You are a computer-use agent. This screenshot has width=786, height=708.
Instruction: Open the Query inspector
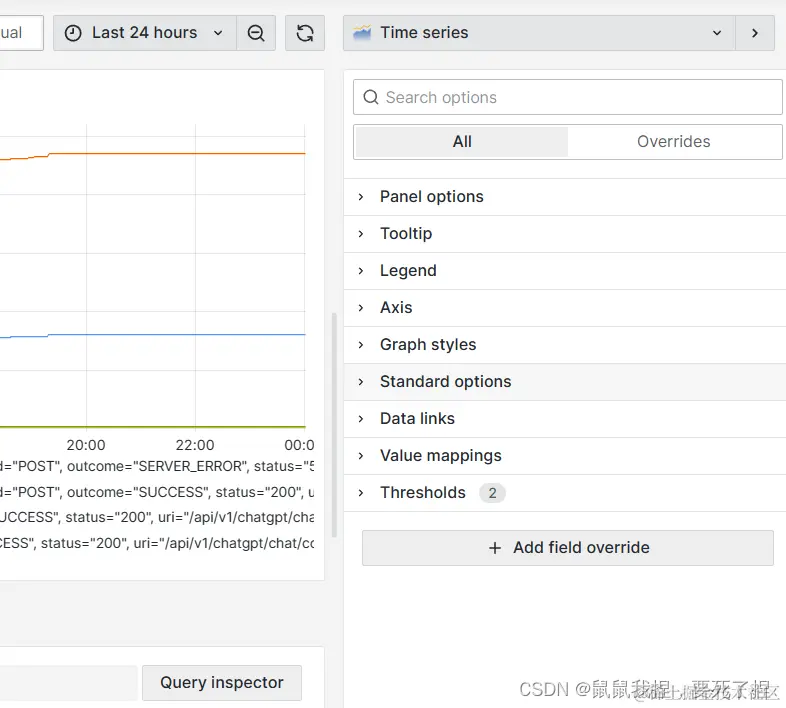point(222,682)
